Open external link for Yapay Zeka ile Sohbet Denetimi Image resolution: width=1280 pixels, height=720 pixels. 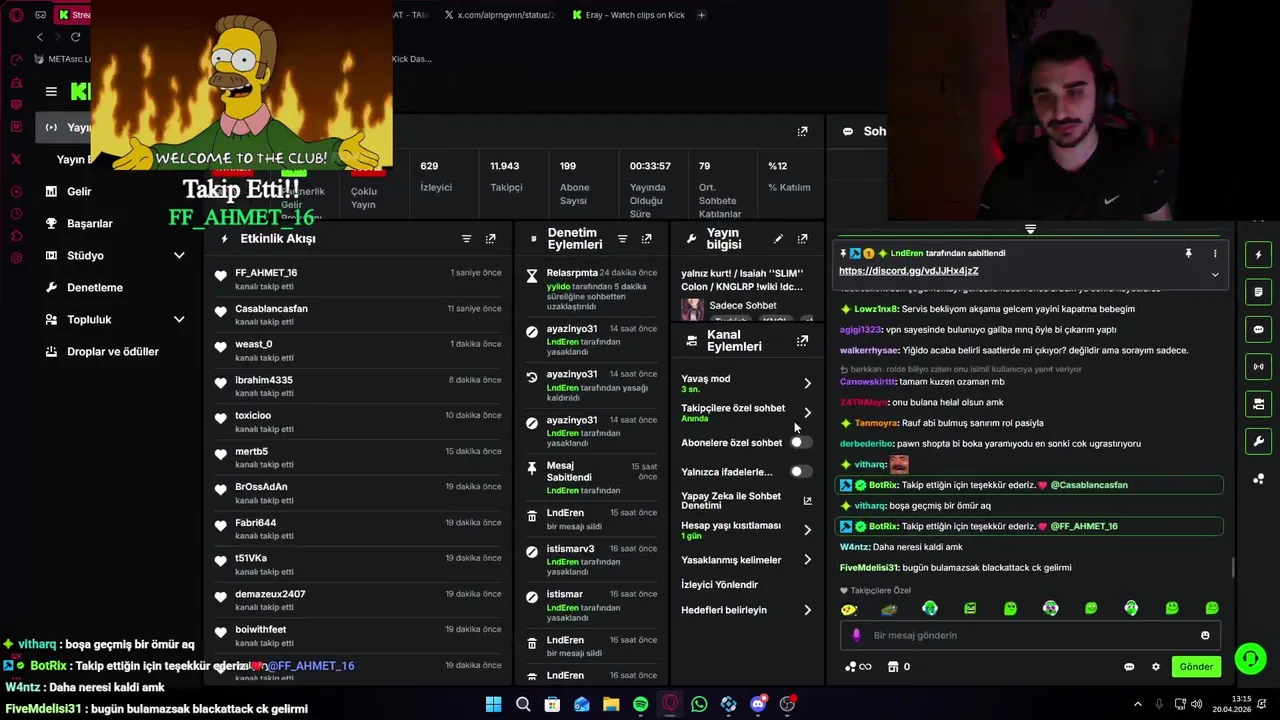coord(807,501)
